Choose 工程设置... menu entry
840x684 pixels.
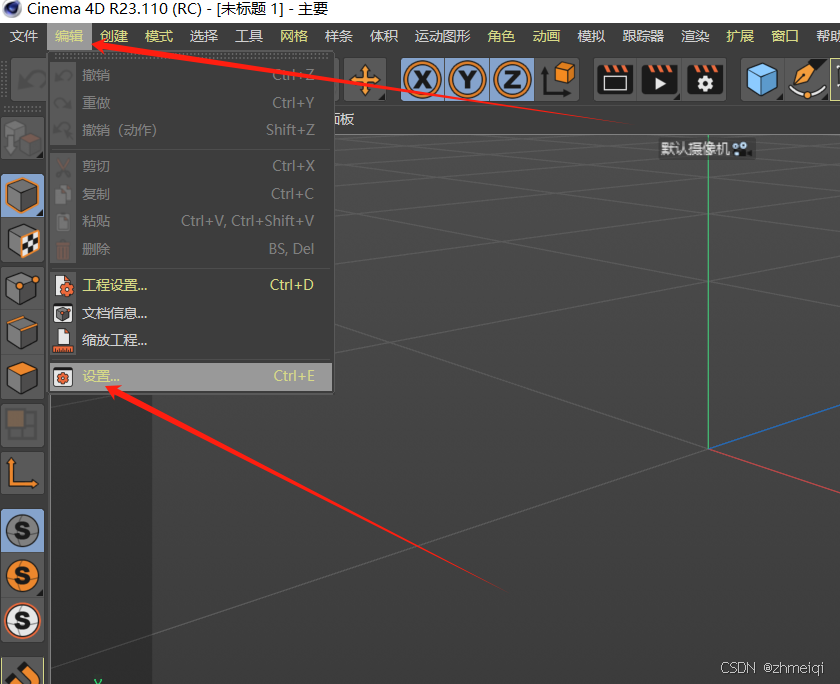[191, 285]
